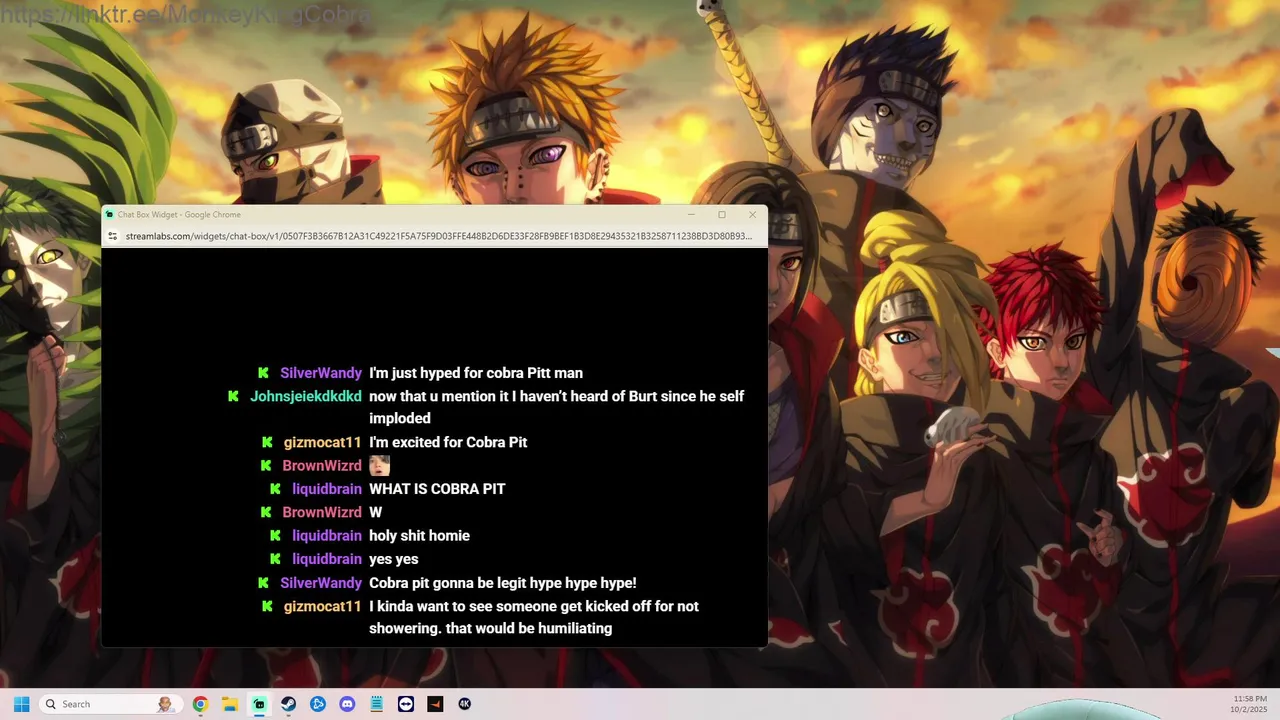1280x720 pixels.
Task: Click the Kick badge on BrownWizrd's emote message
Action: (x=266, y=466)
